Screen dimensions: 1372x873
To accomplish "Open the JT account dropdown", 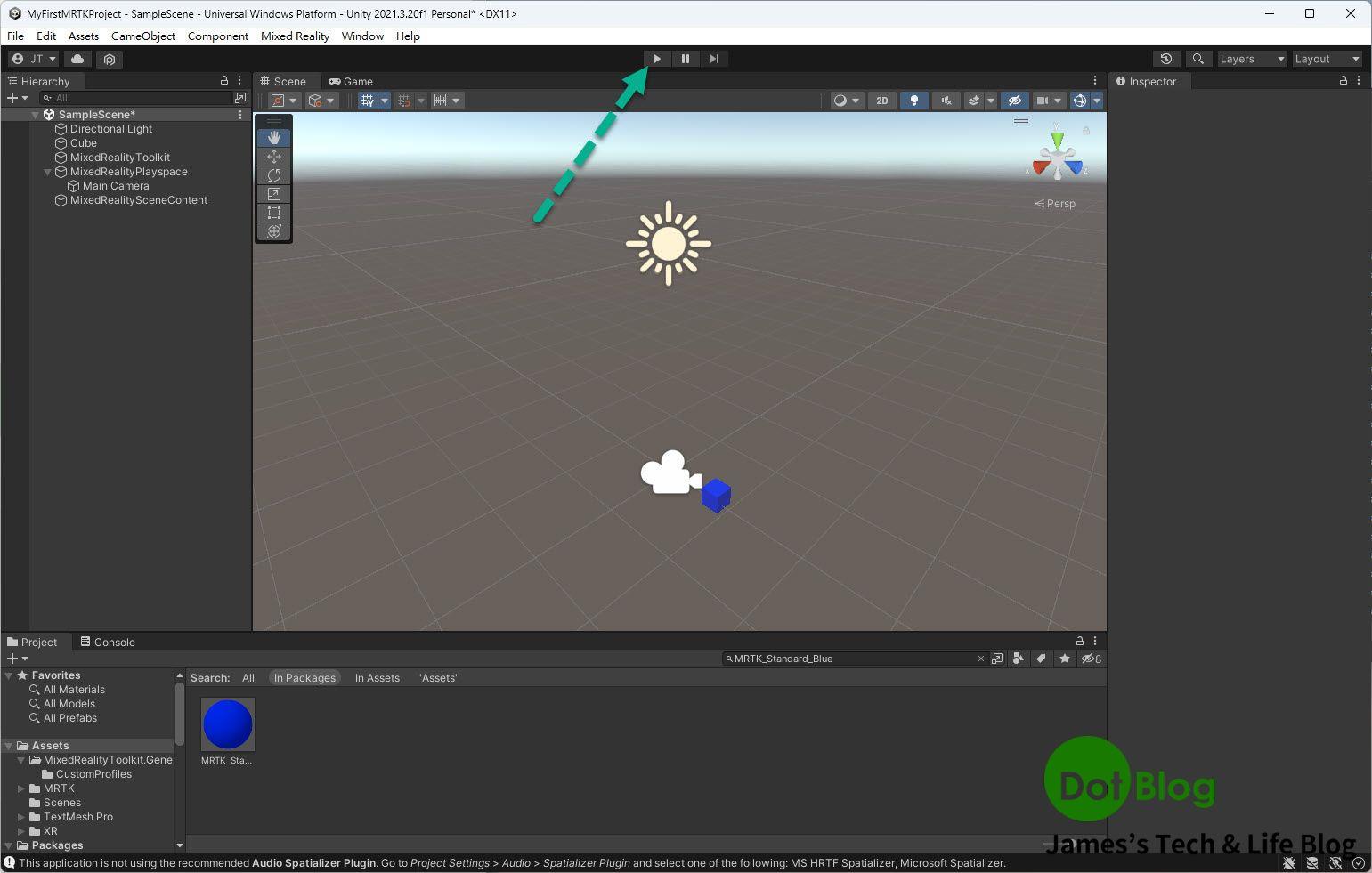I will (x=34, y=59).
